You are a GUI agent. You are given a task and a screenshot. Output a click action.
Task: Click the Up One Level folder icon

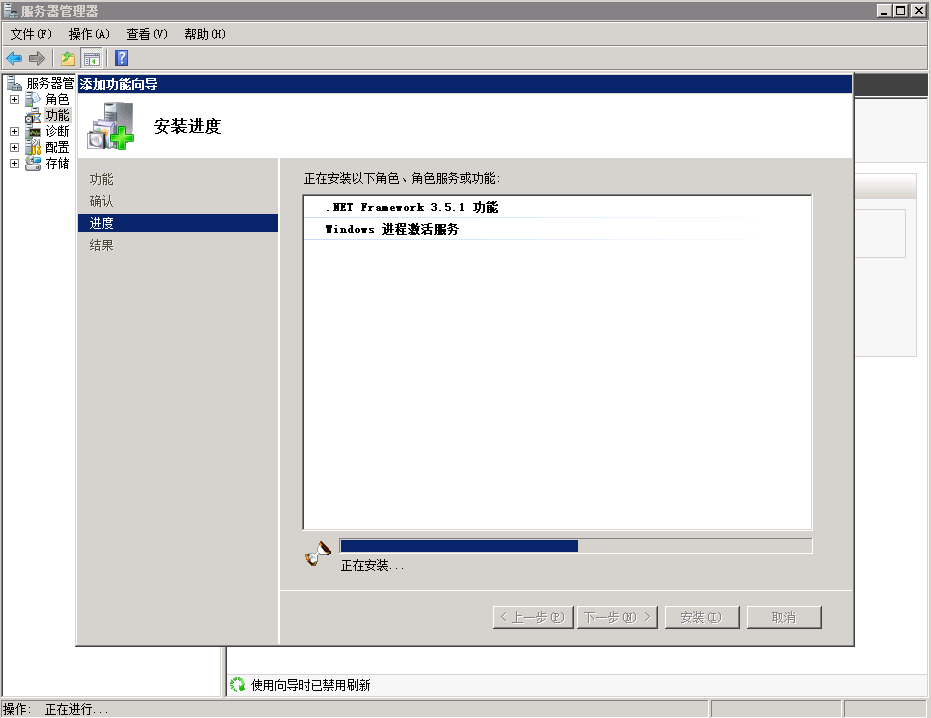68,58
